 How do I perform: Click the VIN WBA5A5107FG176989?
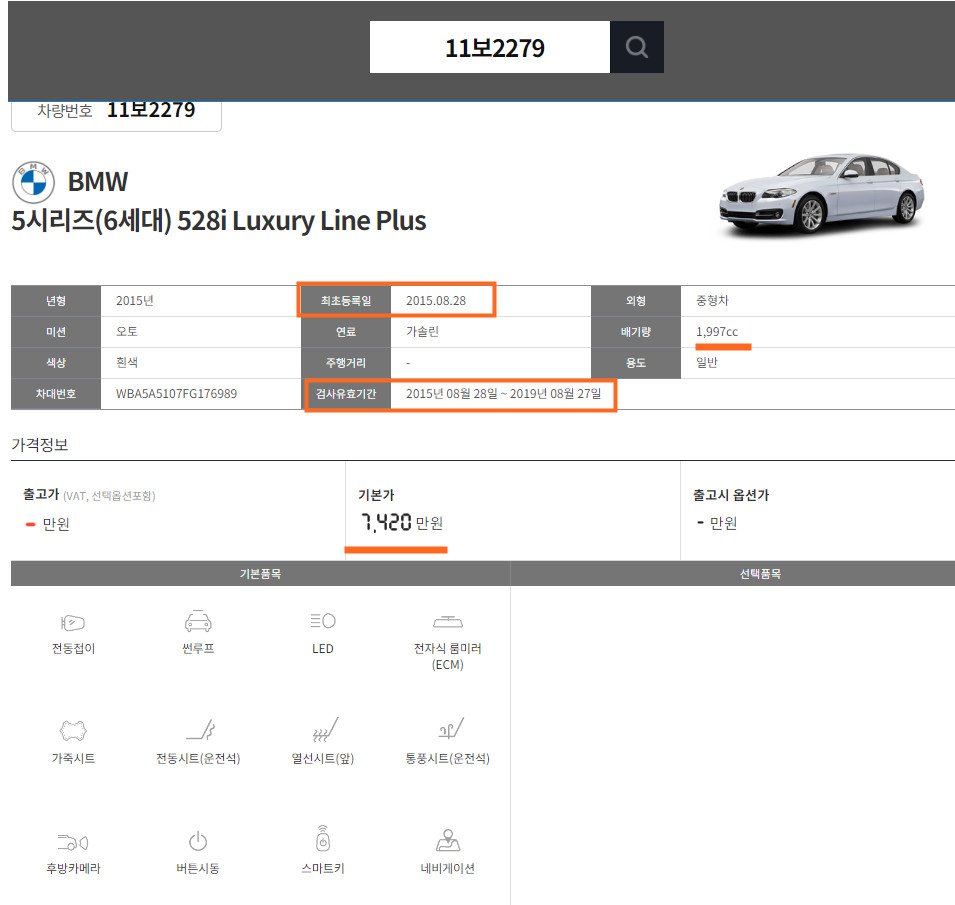(x=177, y=394)
